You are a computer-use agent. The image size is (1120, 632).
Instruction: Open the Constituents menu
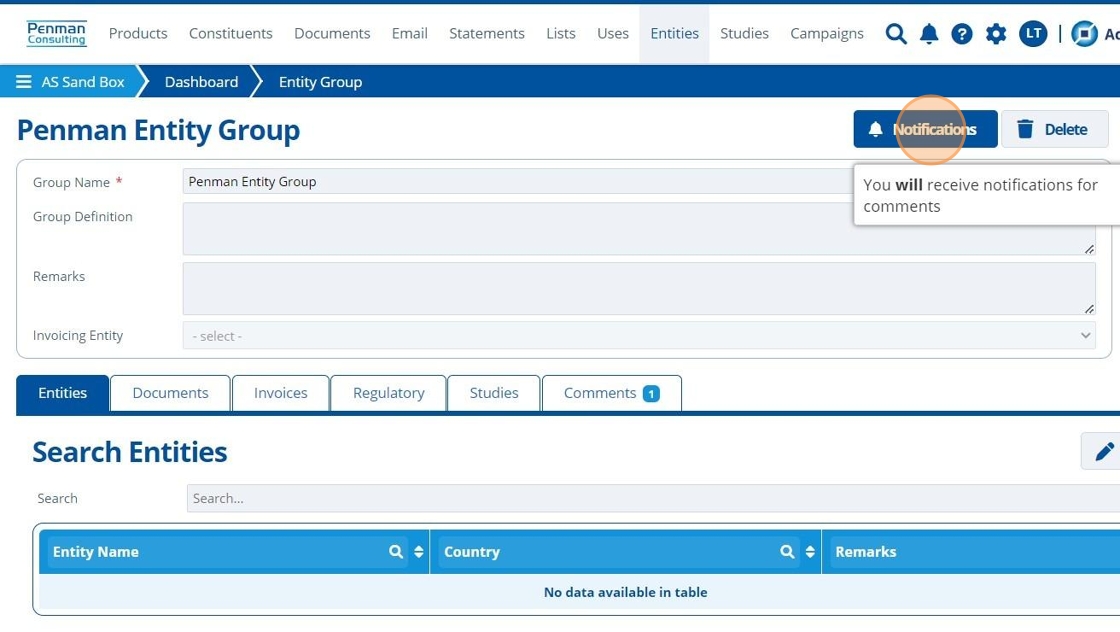tap(231, 34)
